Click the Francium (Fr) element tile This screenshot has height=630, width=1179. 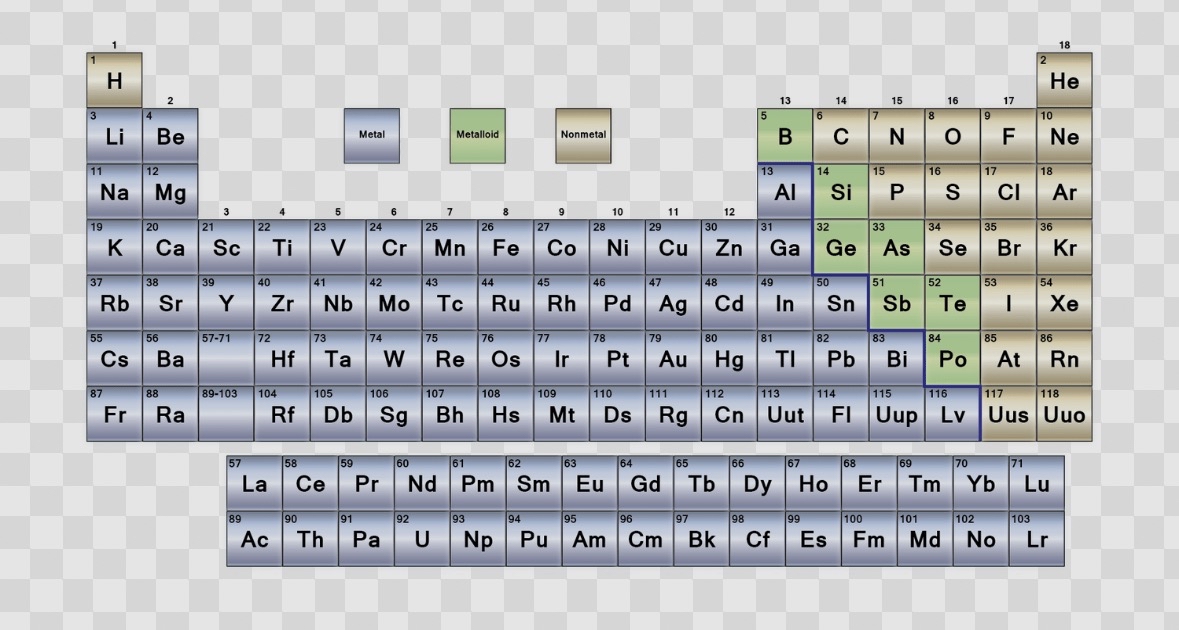[114, 415]
